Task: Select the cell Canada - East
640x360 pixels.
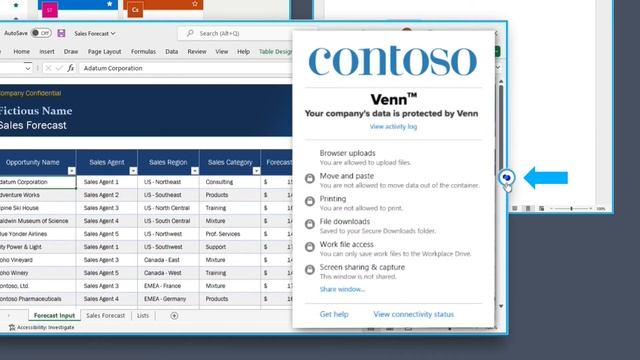Action: point(168,260)
